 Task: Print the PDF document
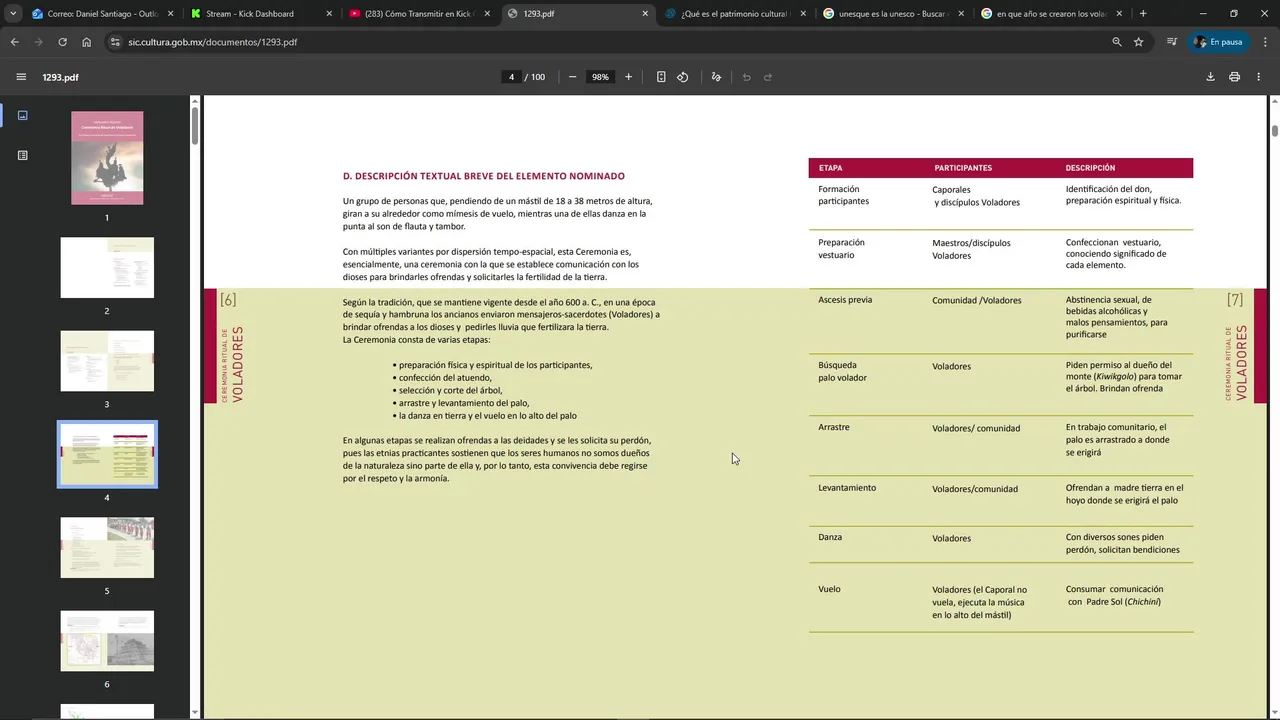1234,77
